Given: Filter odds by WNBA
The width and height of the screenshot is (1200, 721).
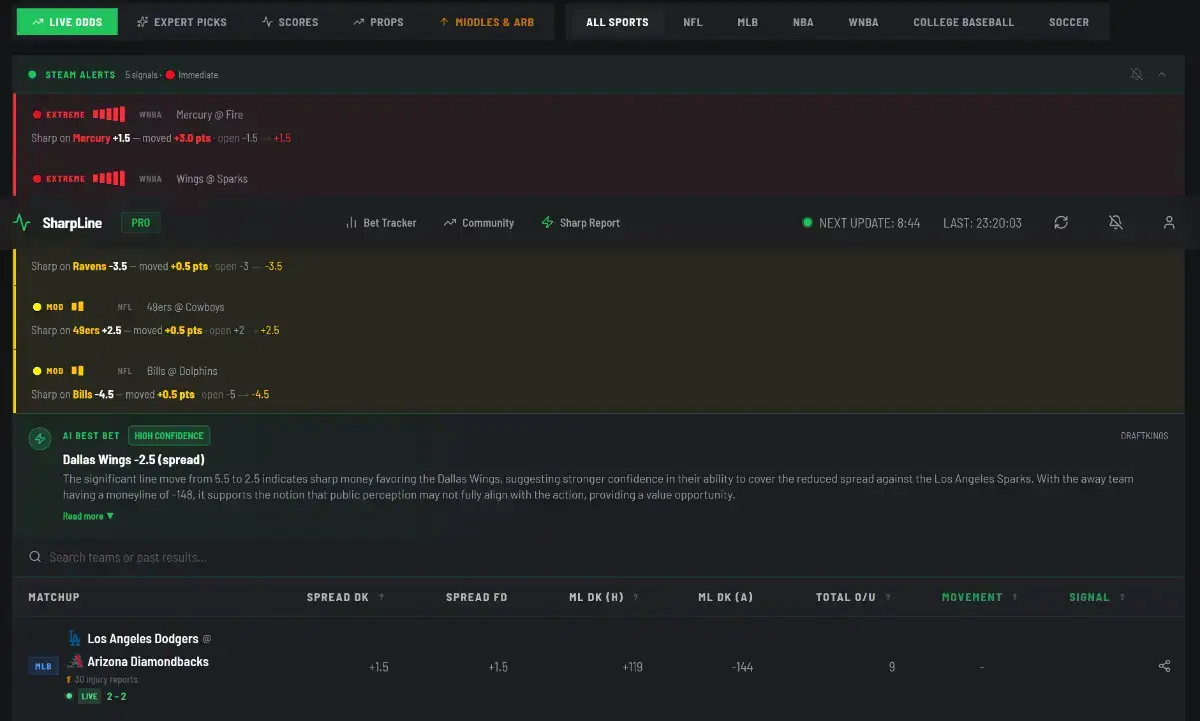Looking at the screenshot, I should 863,22.
